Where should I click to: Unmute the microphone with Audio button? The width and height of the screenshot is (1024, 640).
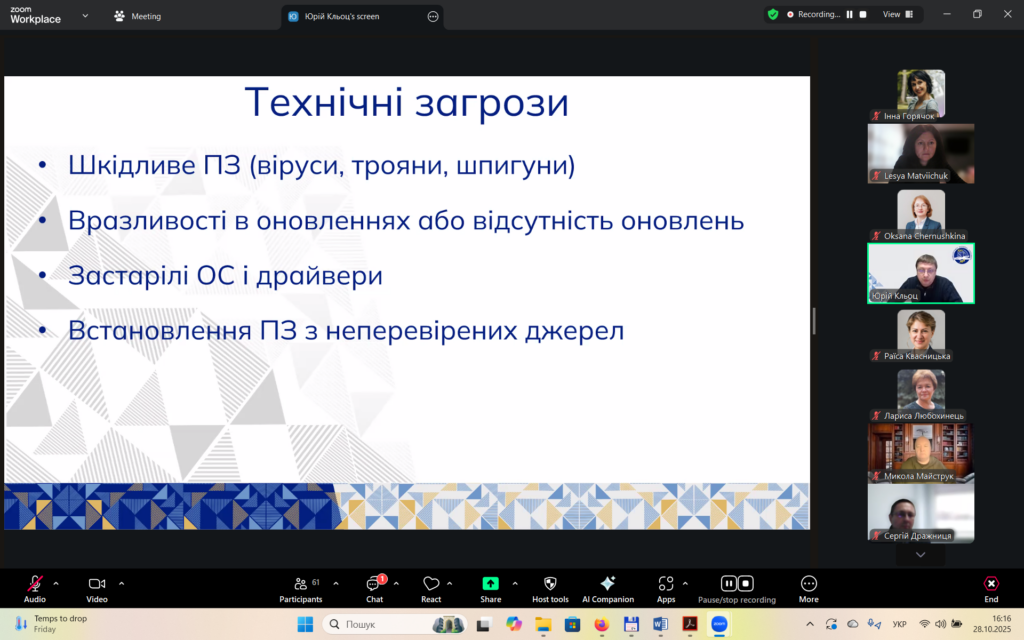pyautogui.click(x=35, y=584)
